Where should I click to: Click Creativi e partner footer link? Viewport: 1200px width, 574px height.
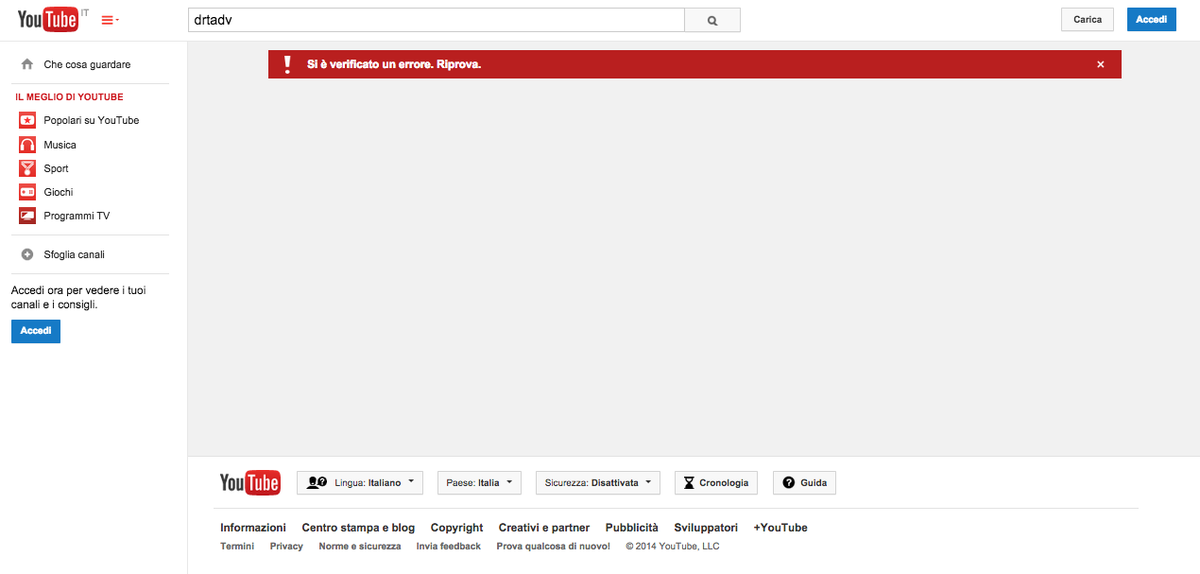click(x=544, y=527)
